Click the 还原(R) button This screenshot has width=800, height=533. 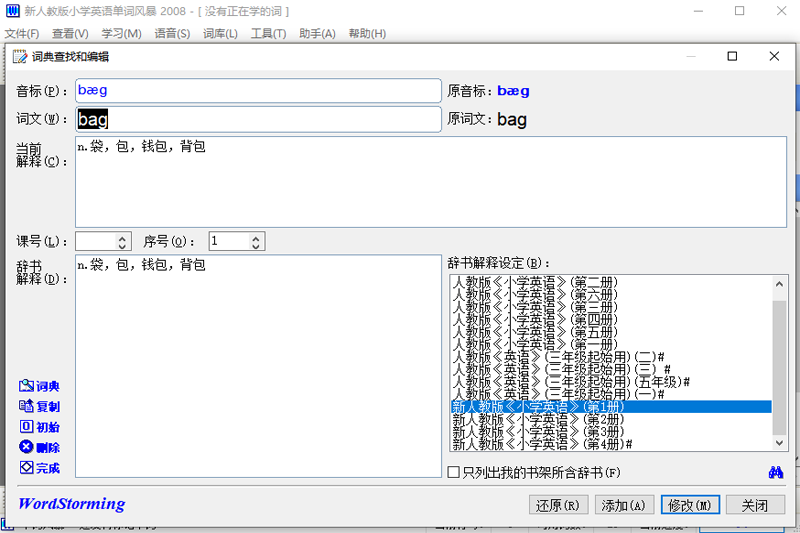[x=558, y=505]
